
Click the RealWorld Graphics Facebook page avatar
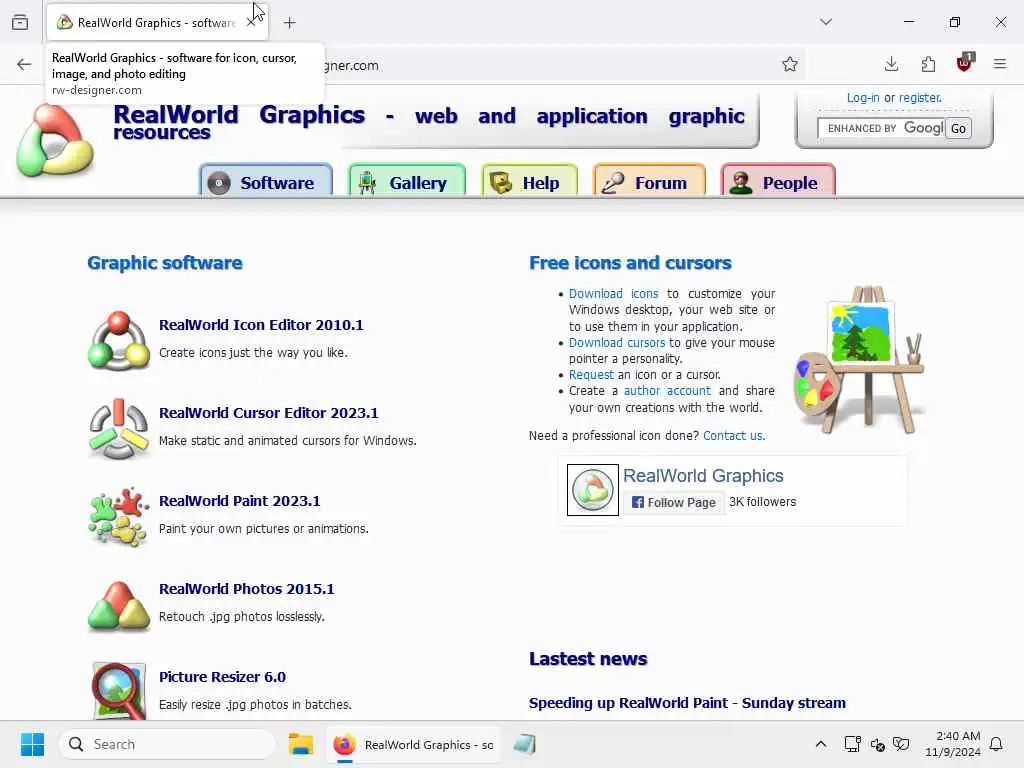592,490
